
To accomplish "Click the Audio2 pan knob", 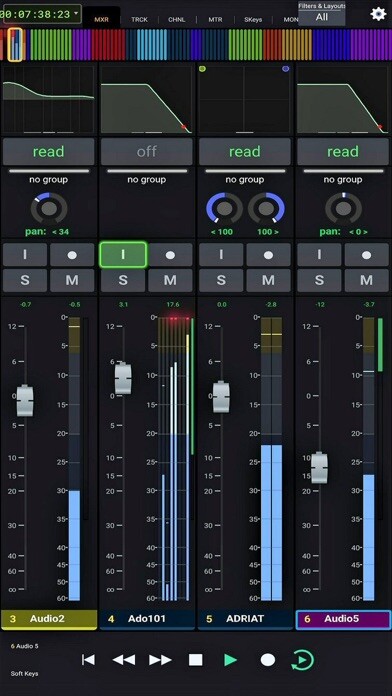I will [x=49, y=208].
